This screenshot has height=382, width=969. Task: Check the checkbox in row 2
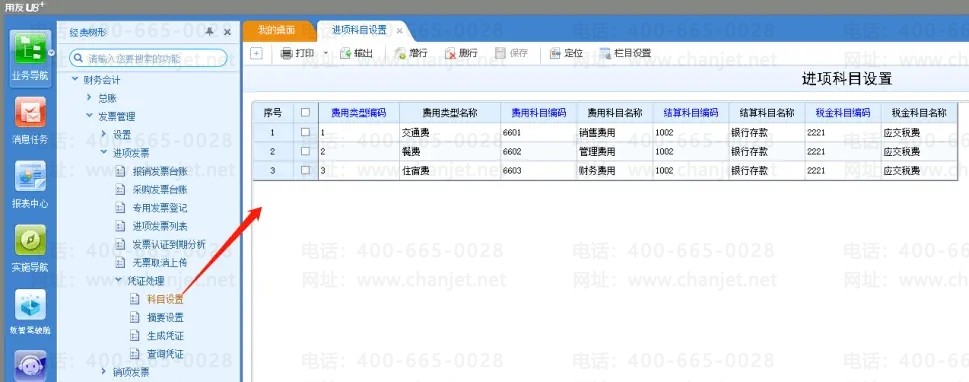click(x=305, y=151)
